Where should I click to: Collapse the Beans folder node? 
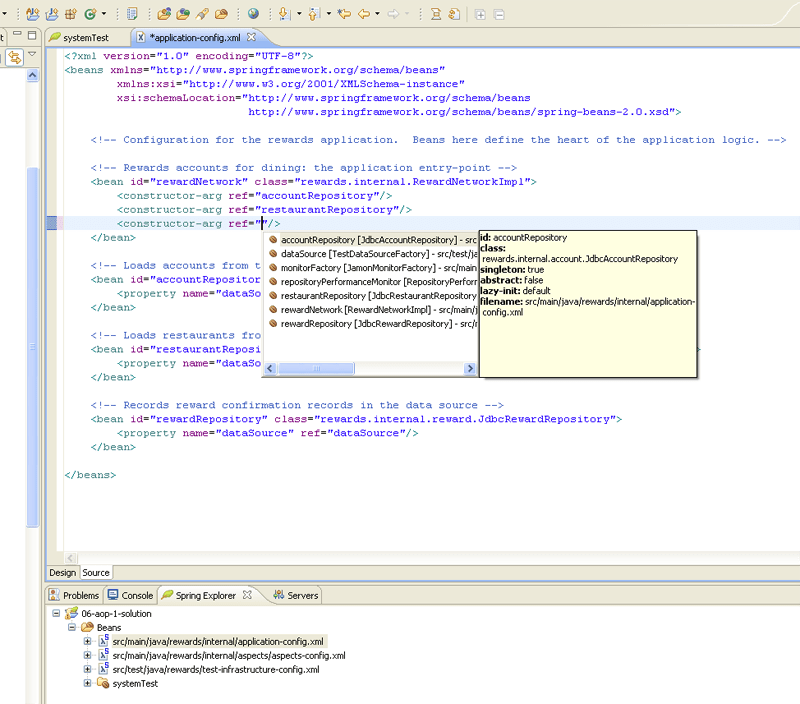coord(72,627)
